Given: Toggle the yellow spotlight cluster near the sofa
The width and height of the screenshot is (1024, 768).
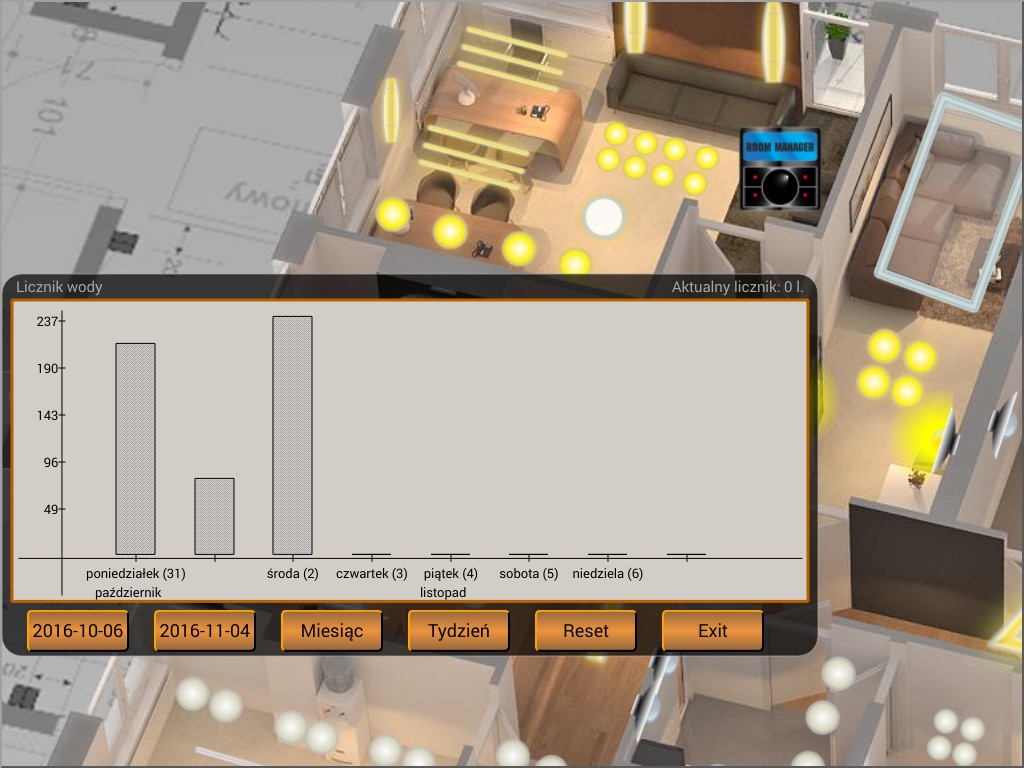Looking at the screenshot, I should 656,159.
